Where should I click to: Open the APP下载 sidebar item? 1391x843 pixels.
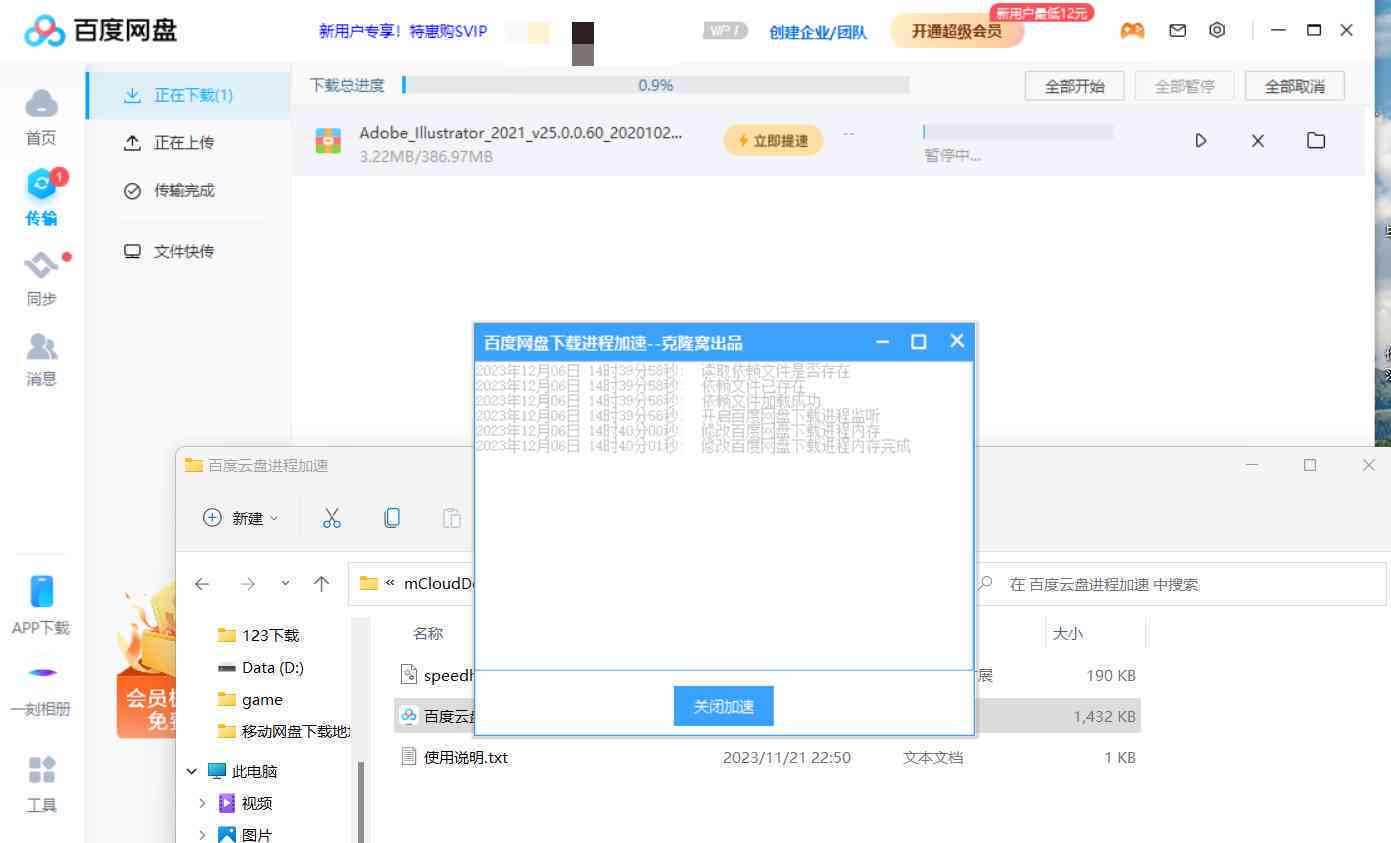tap(41, 606)
